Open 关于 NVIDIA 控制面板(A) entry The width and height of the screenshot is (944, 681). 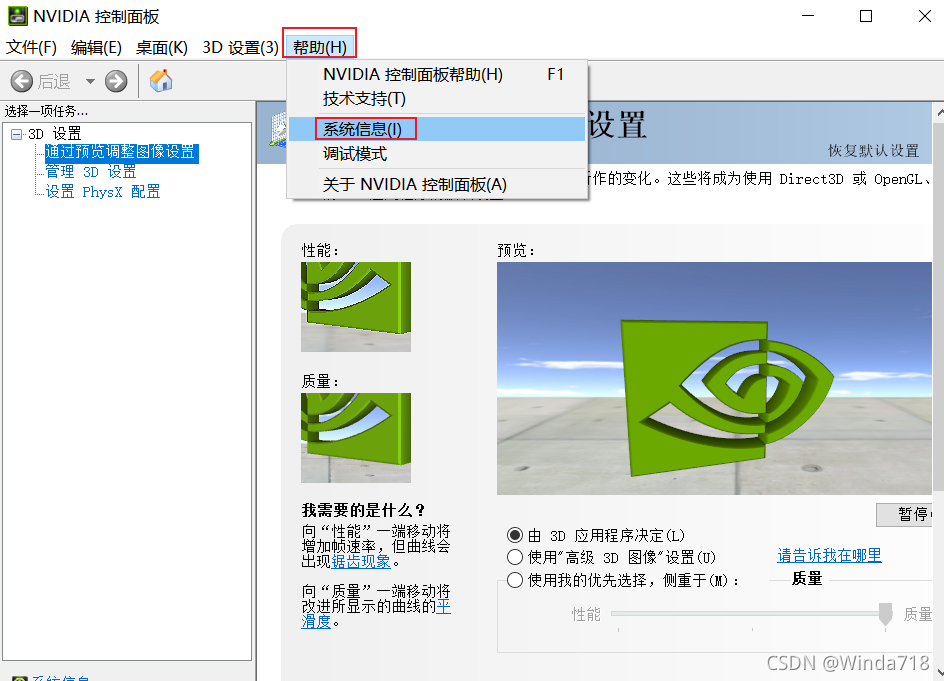(437, 184)
